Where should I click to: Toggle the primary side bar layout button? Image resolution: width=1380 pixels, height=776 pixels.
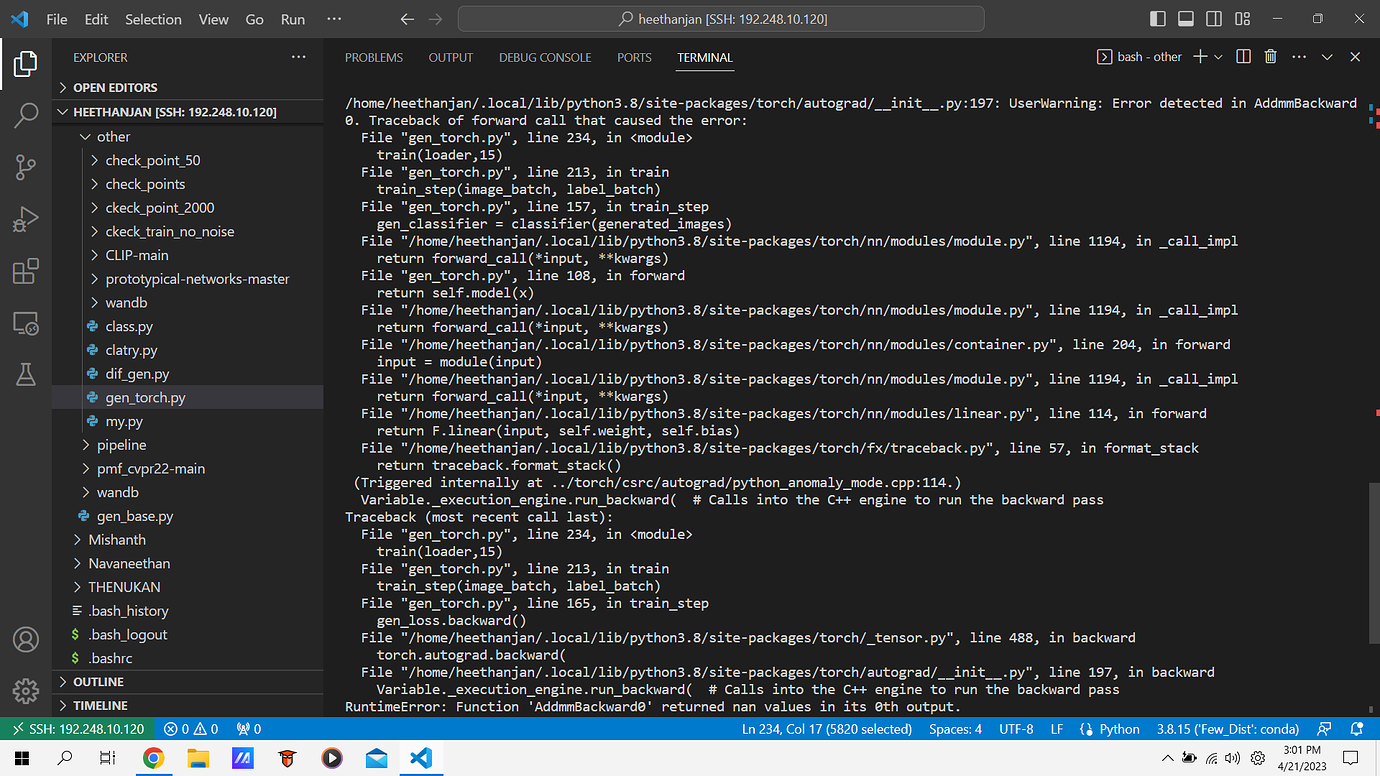pos(1158,19)
